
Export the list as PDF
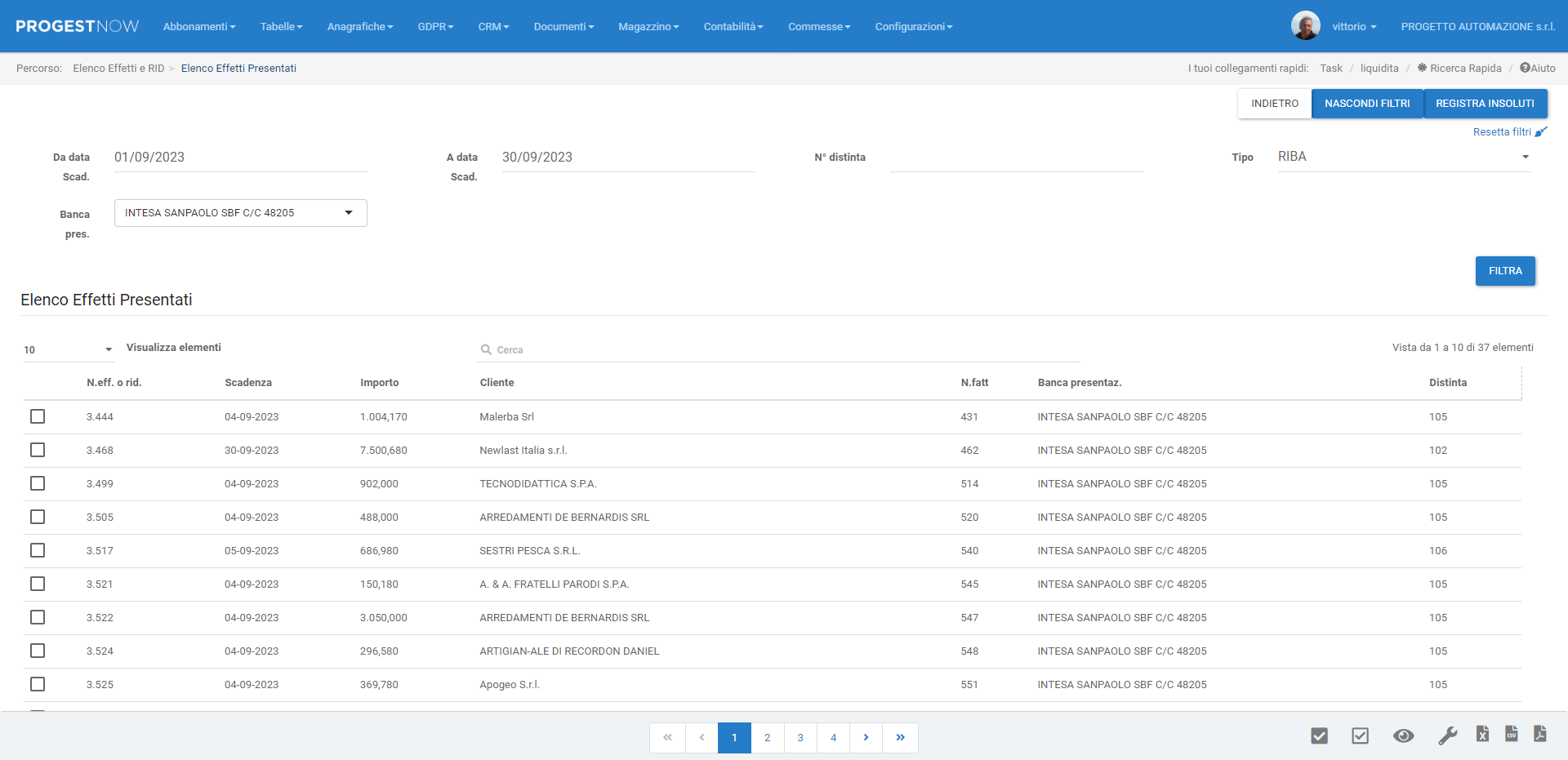[1539, 734]
